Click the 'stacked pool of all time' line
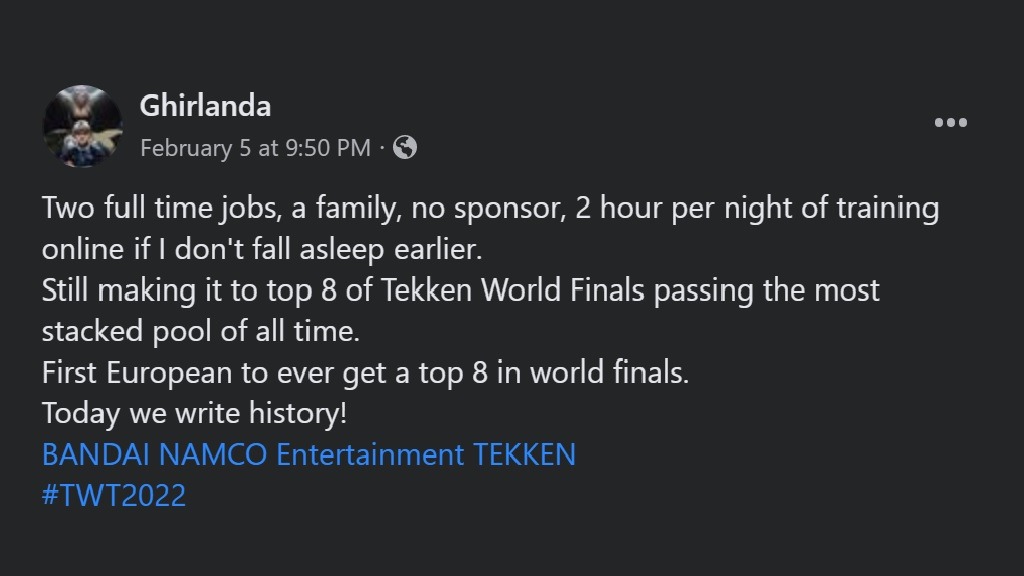The height and width of the screenshot is (576, 1024). point(199,332)
